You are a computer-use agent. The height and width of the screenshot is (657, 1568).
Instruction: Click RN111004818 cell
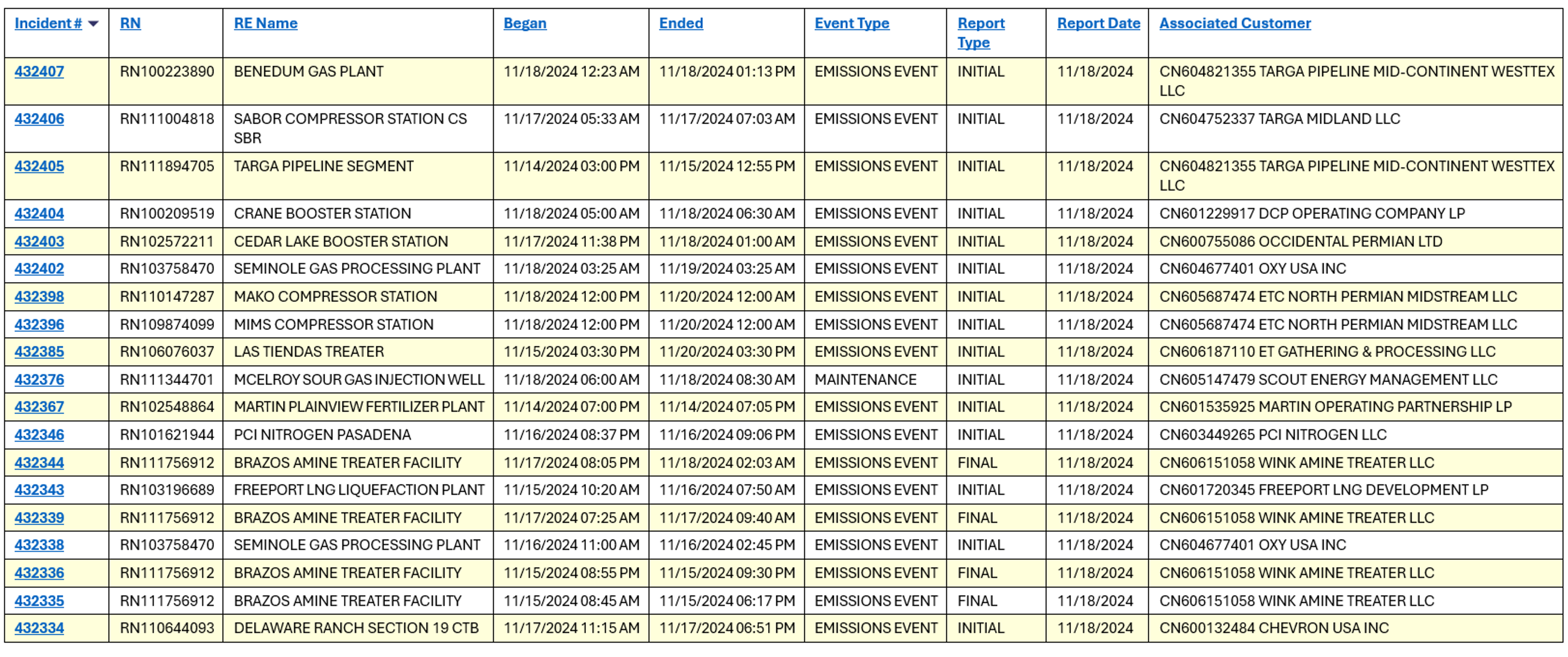(166, 129)
